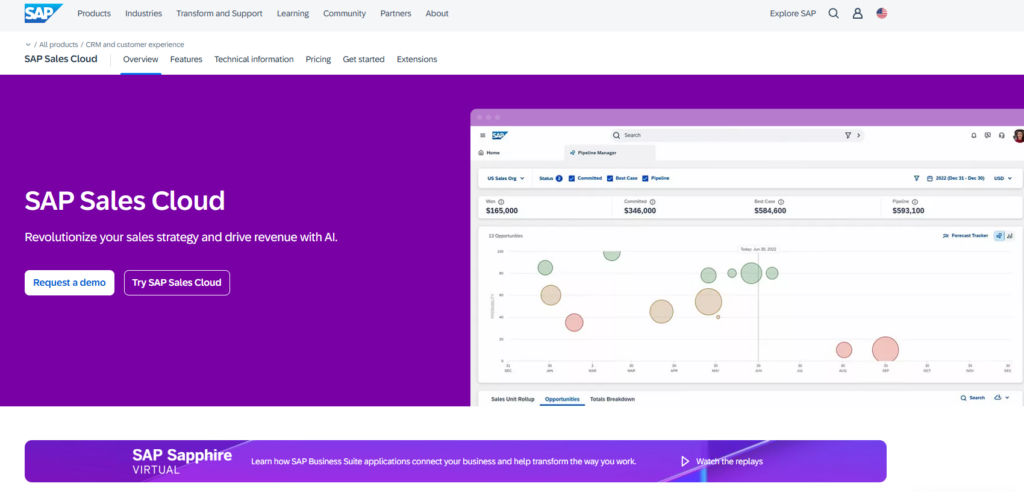Open the Products menu

pos(94,13)
